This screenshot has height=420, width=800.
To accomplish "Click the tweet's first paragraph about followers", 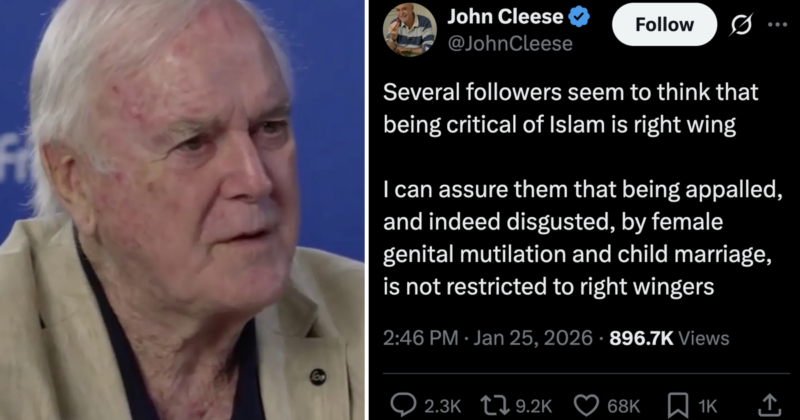I will coord(571,108).
